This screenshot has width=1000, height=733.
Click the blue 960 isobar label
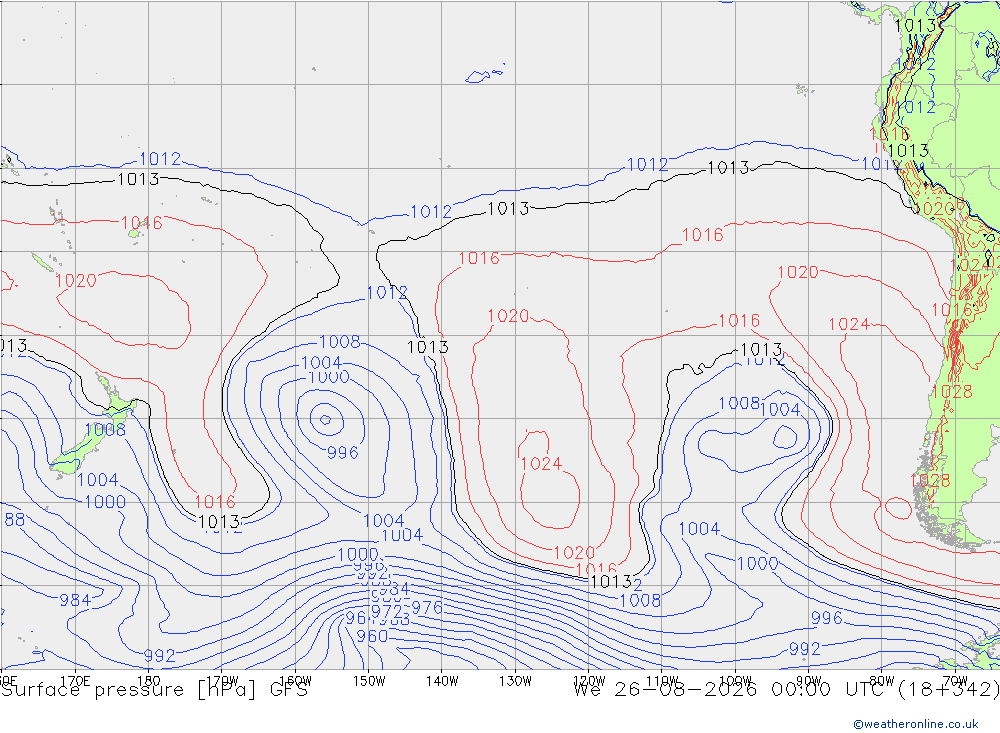tap(372, 636)
